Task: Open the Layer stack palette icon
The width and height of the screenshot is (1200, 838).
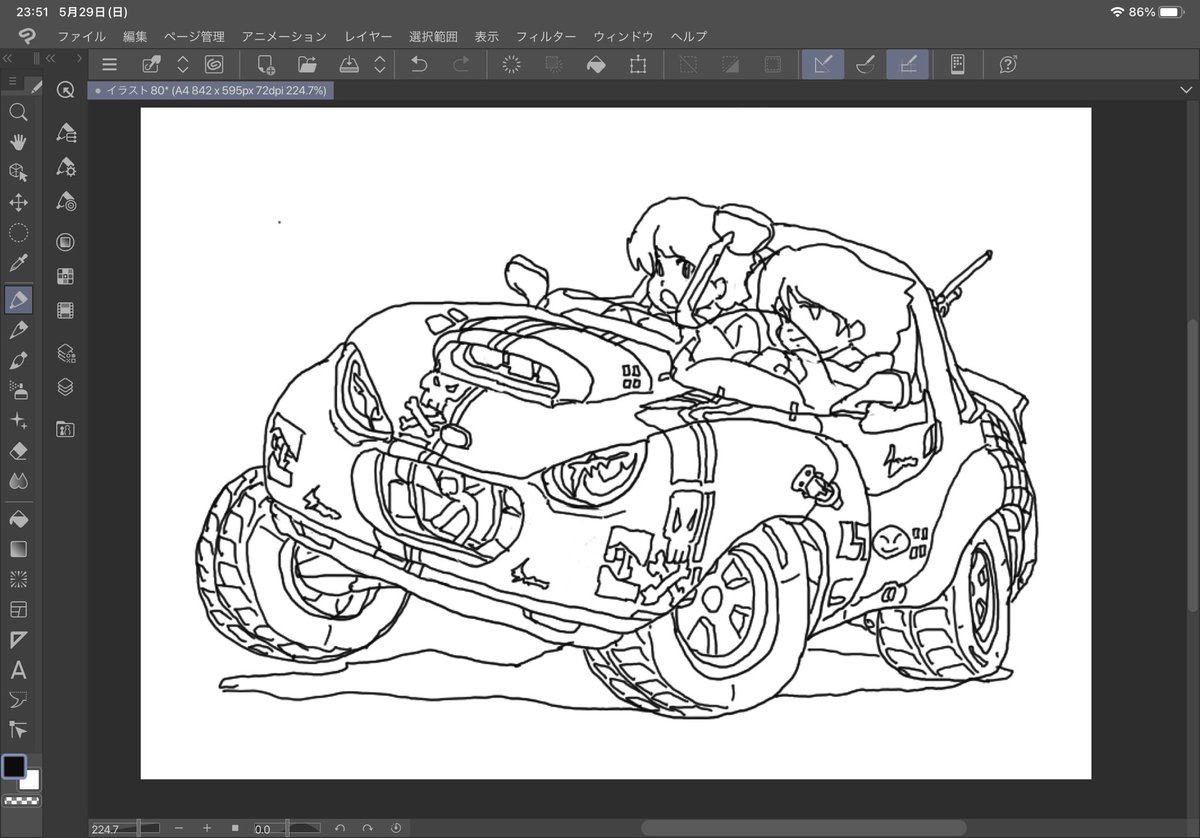Action: (66, 387)
